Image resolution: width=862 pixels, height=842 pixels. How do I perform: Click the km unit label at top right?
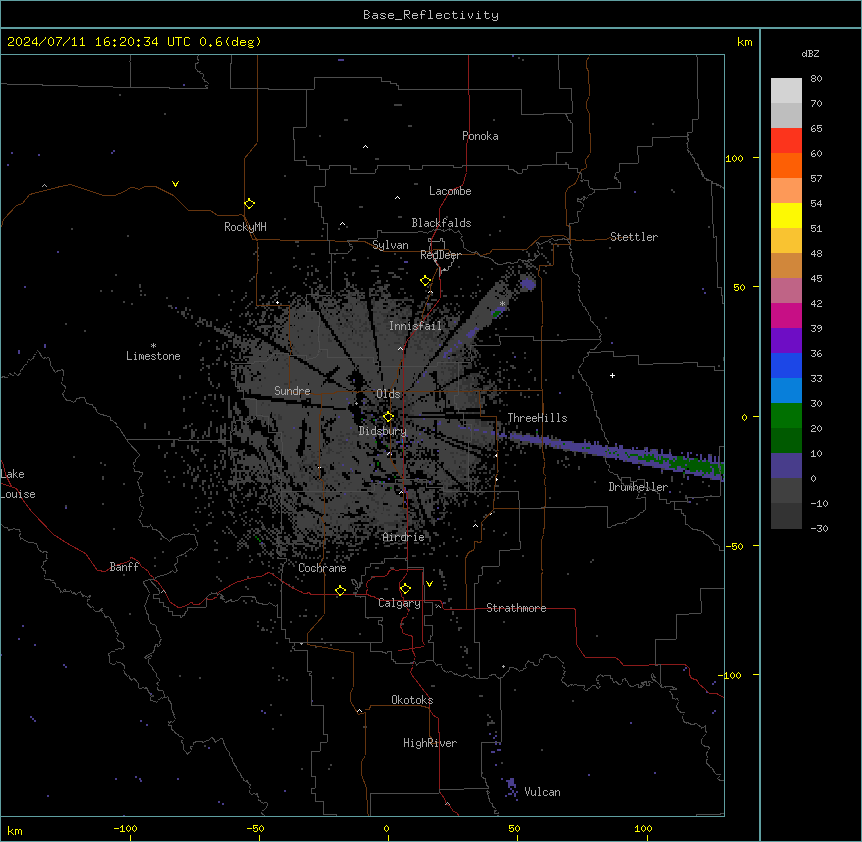744,42
